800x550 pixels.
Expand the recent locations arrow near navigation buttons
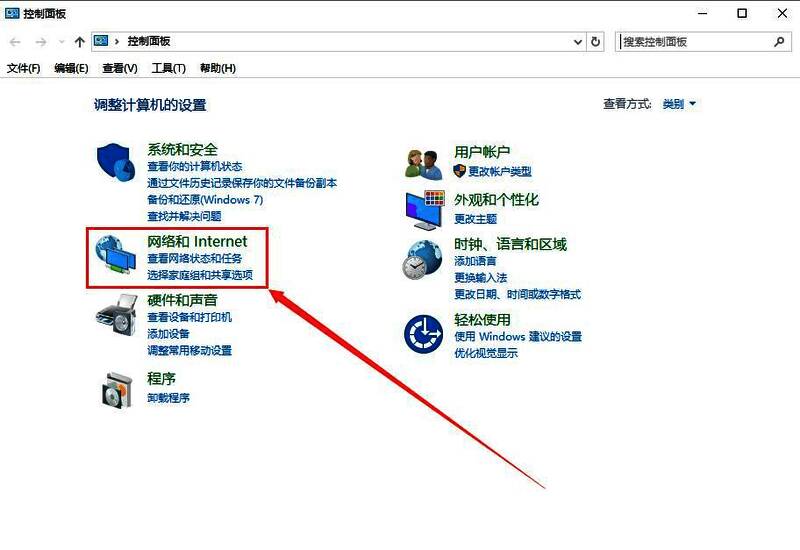click(x=61, y=42)
